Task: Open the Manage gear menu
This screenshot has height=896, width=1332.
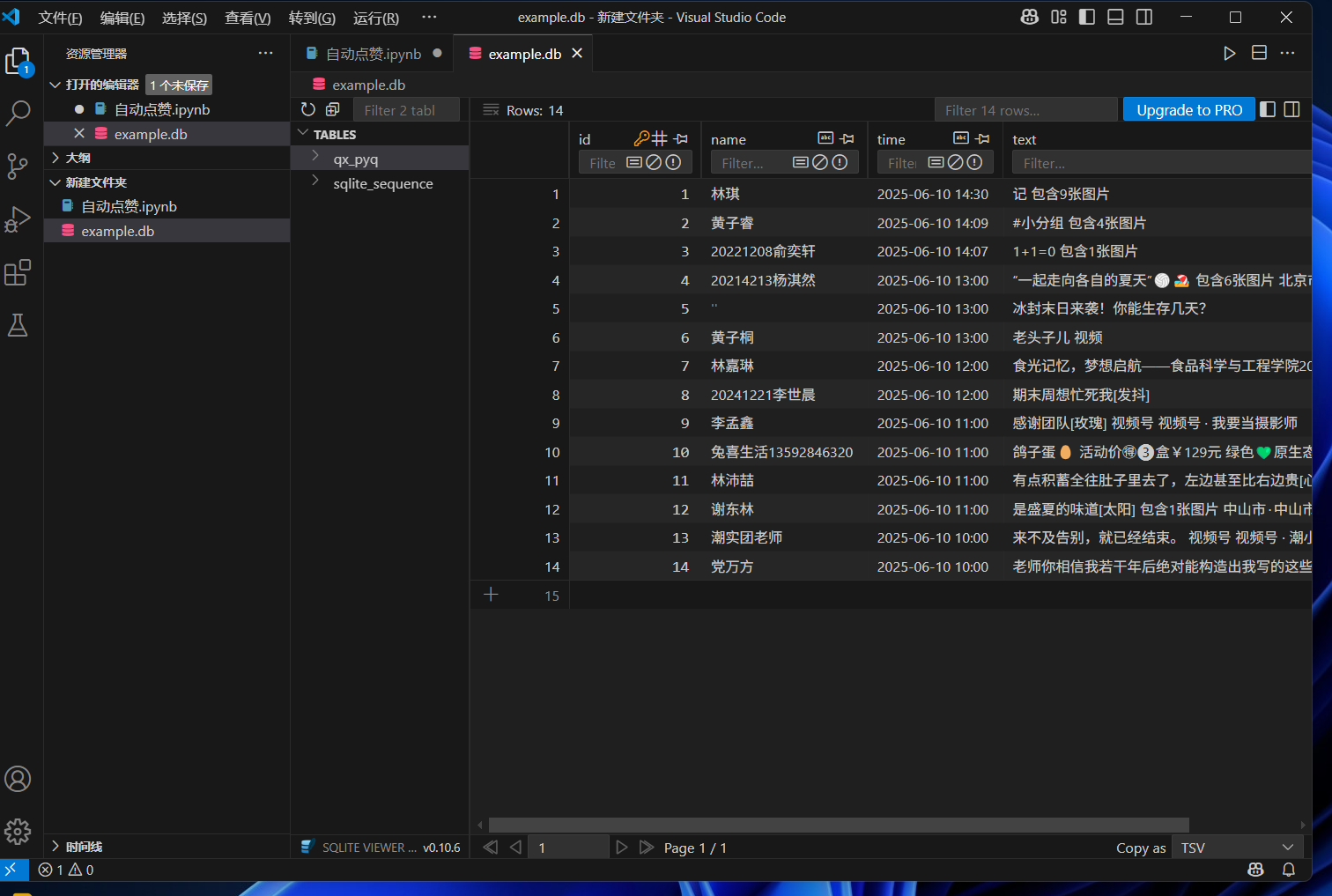Action: click(18, 832)
